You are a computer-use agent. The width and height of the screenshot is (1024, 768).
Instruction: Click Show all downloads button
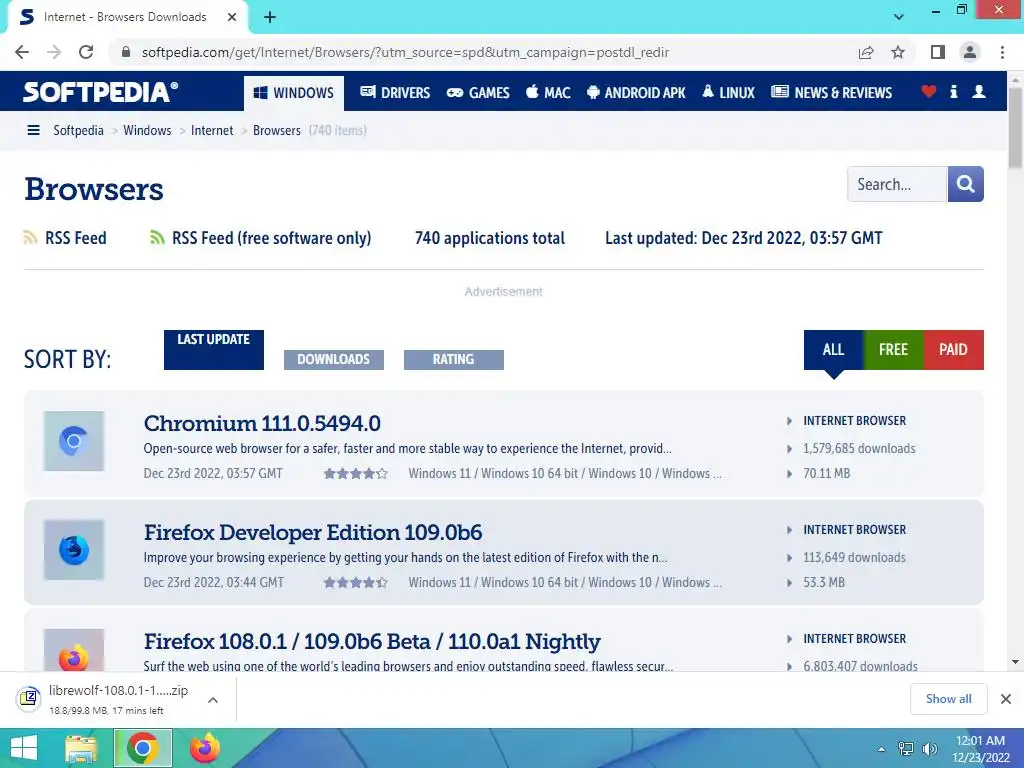point(948,699)
